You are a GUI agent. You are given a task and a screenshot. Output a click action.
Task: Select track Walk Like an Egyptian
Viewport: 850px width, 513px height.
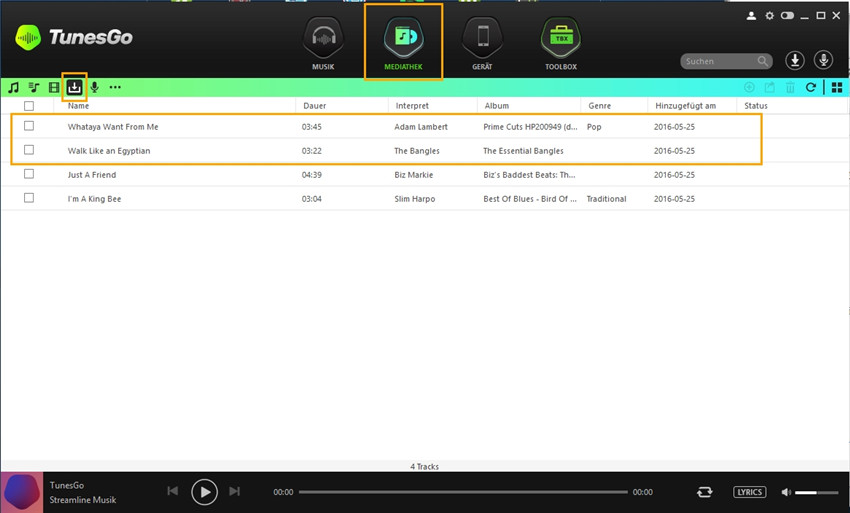tap(109, 151)
